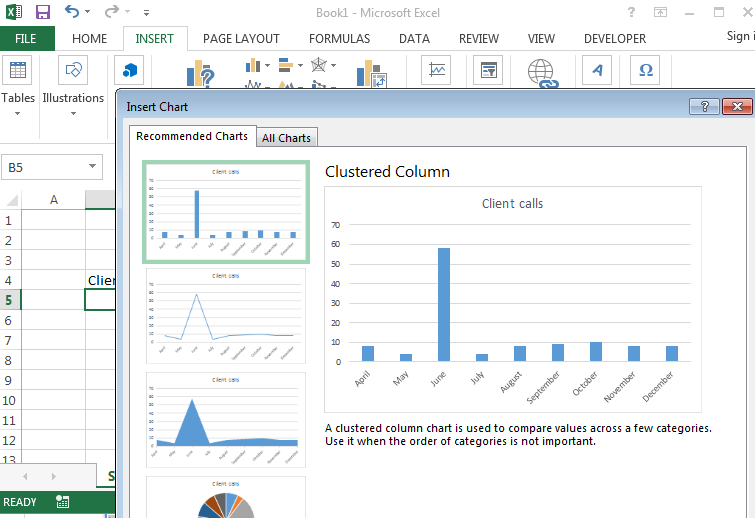The width and height of the screenshot is (755, 518).
Task: Click the Insert Chart dialog help button
Action: (x=704, y=106)
